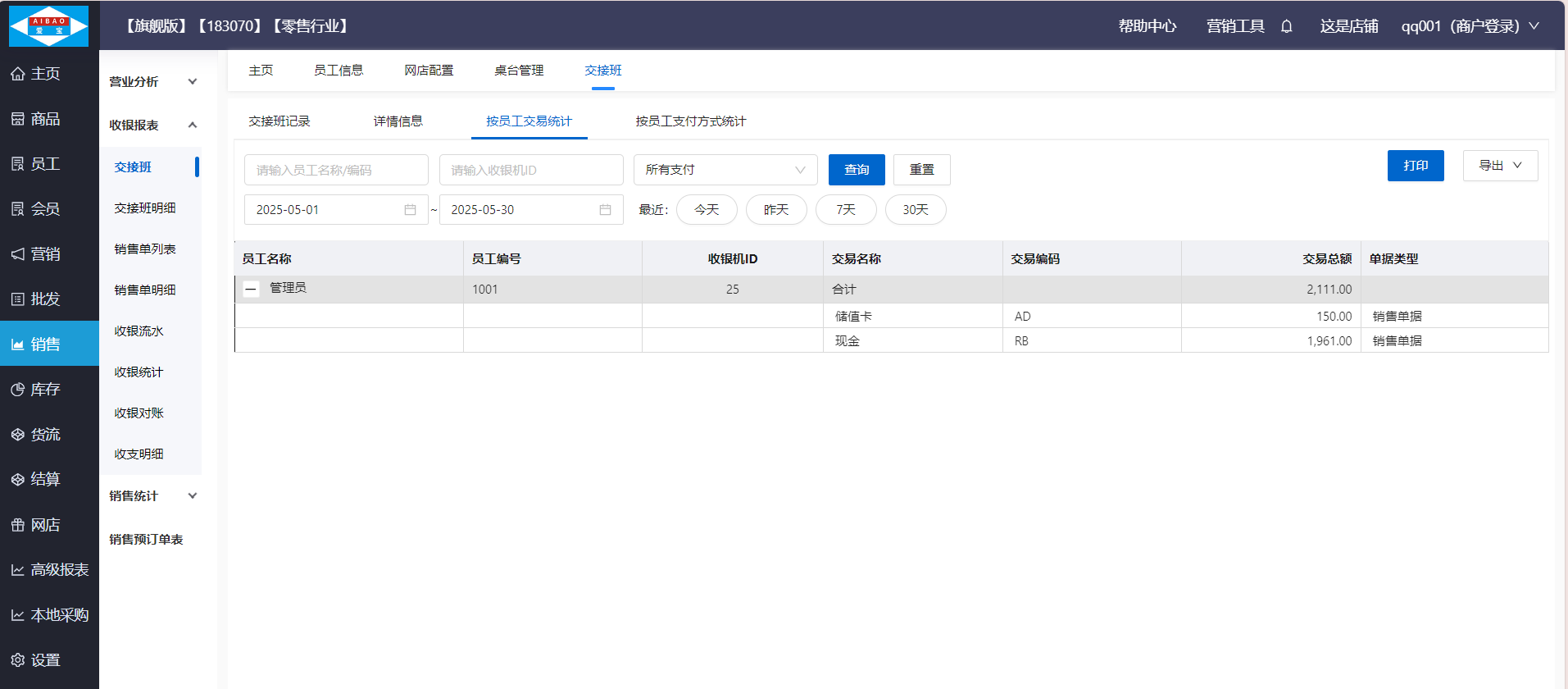Screen dimensions: 1568x689
Task: Select the 商品 goods sidebar icon
Action: pos(18,119)
